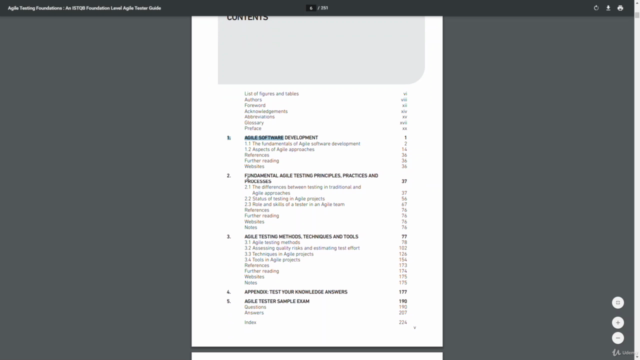Click the vertical scrollbar thumb
Viewport: 640px width, 360px height.
pos(637,15)
